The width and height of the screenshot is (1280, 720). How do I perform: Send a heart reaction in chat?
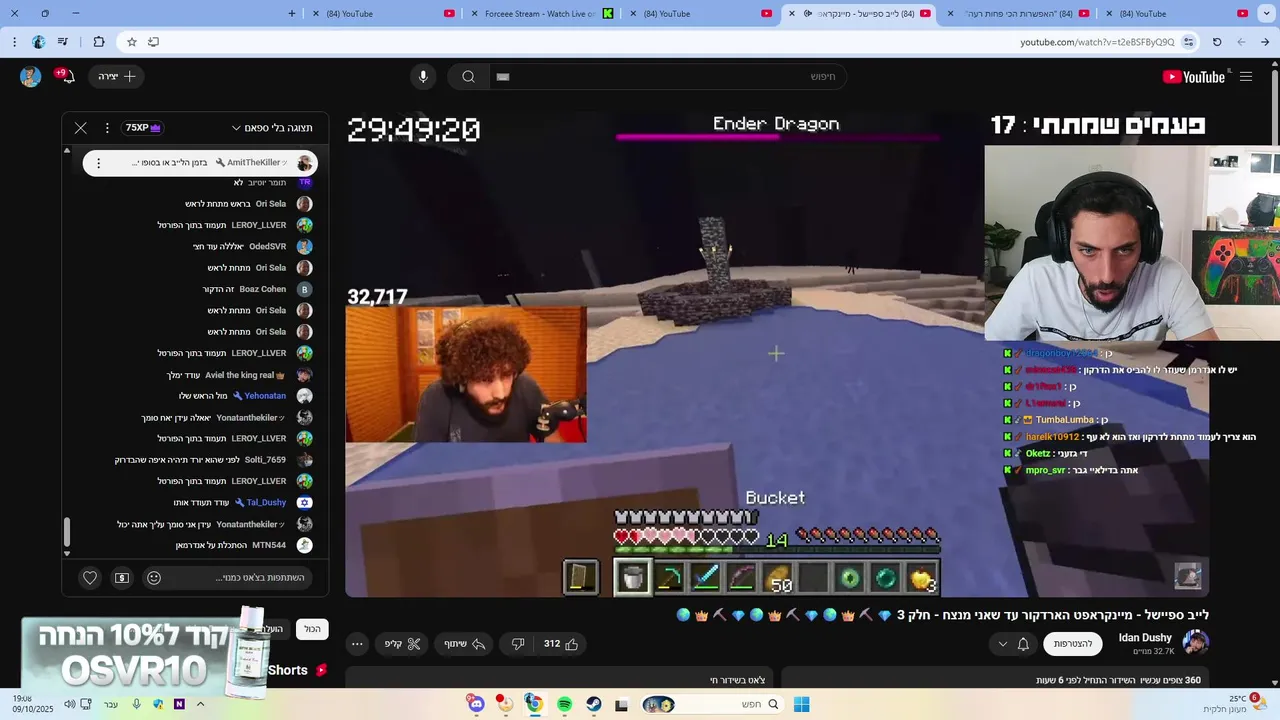click(x=90, y=577)
